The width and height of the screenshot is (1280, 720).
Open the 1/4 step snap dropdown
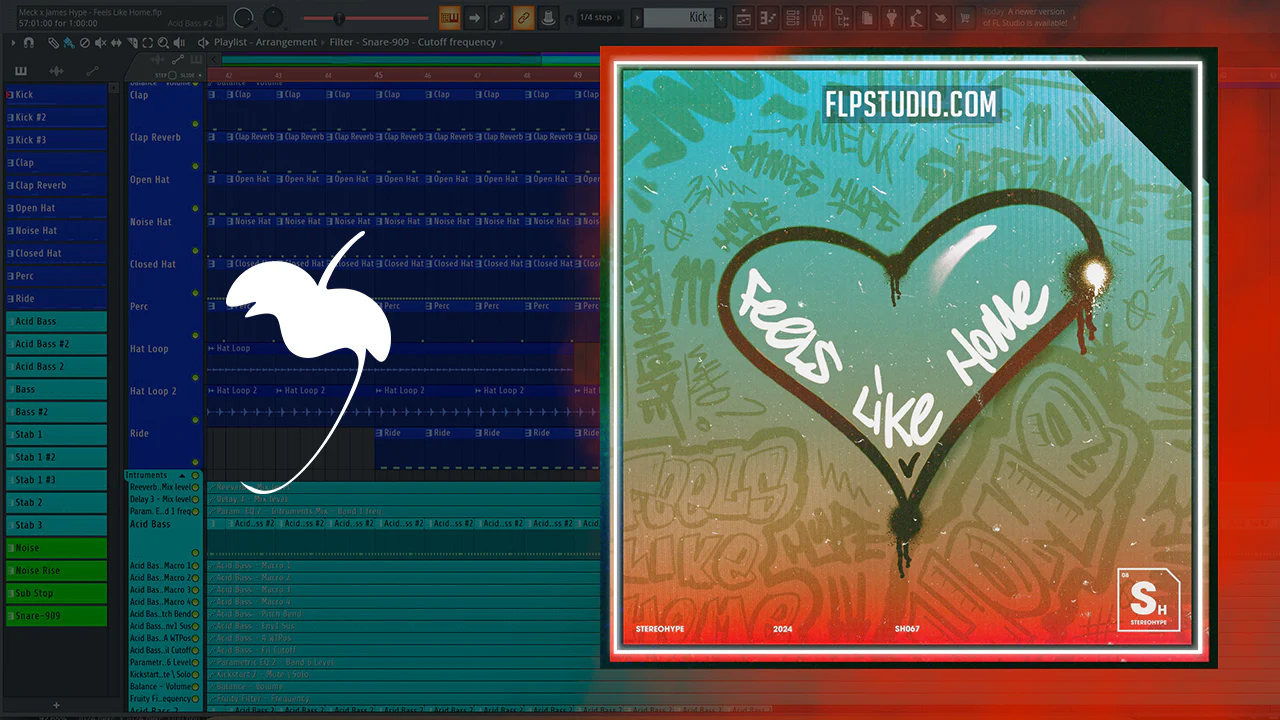(x=599, y=17)
